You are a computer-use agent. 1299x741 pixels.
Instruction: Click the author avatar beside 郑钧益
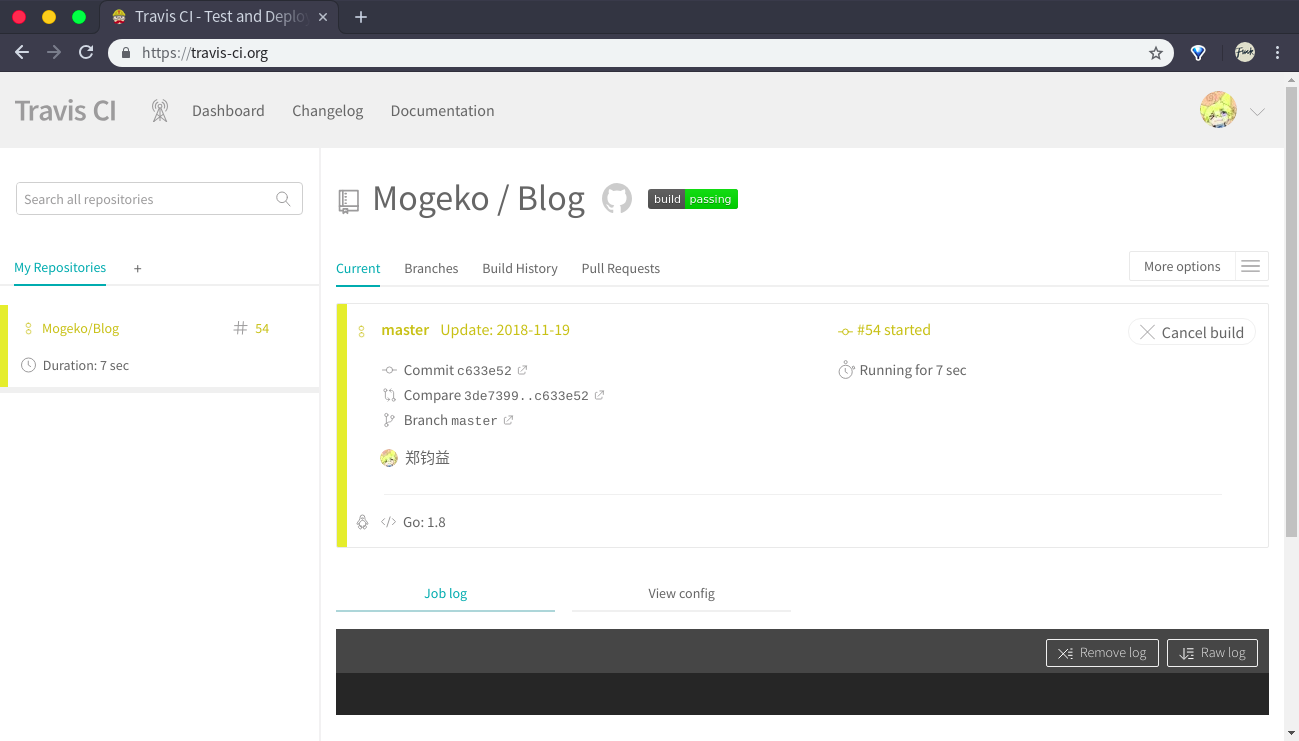pos(389,458)
